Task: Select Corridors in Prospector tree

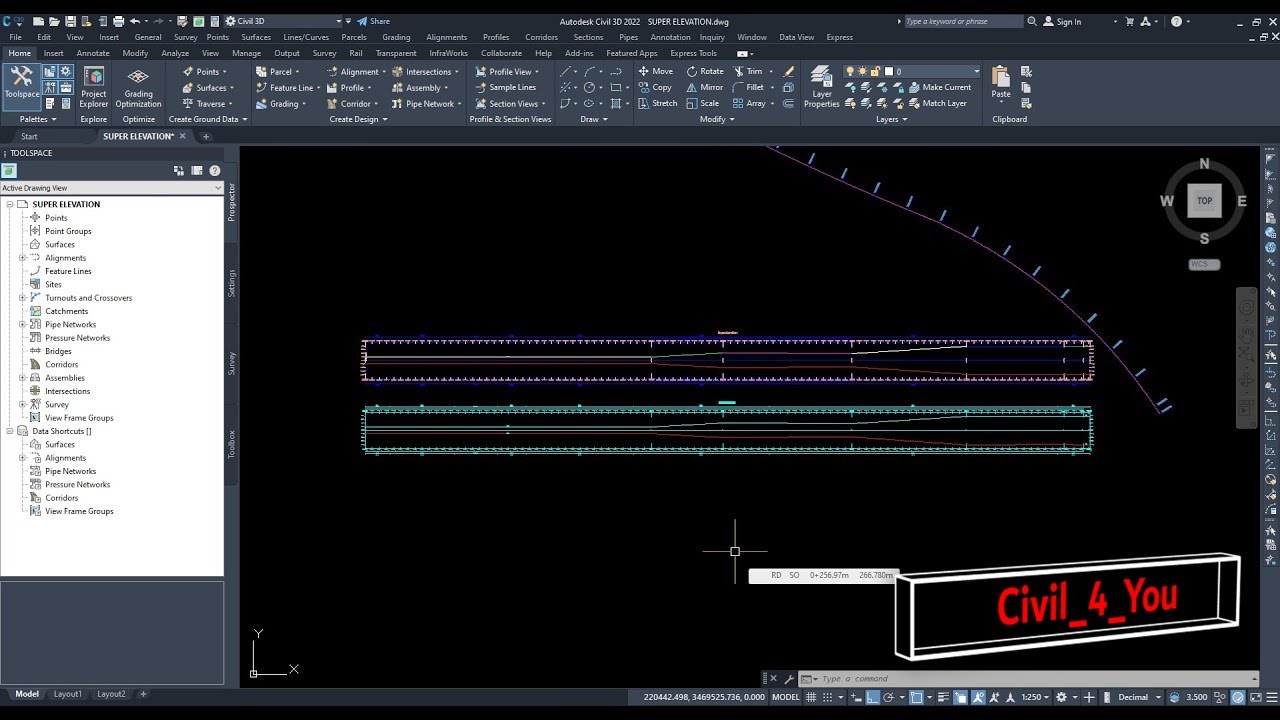Action: 61,364
